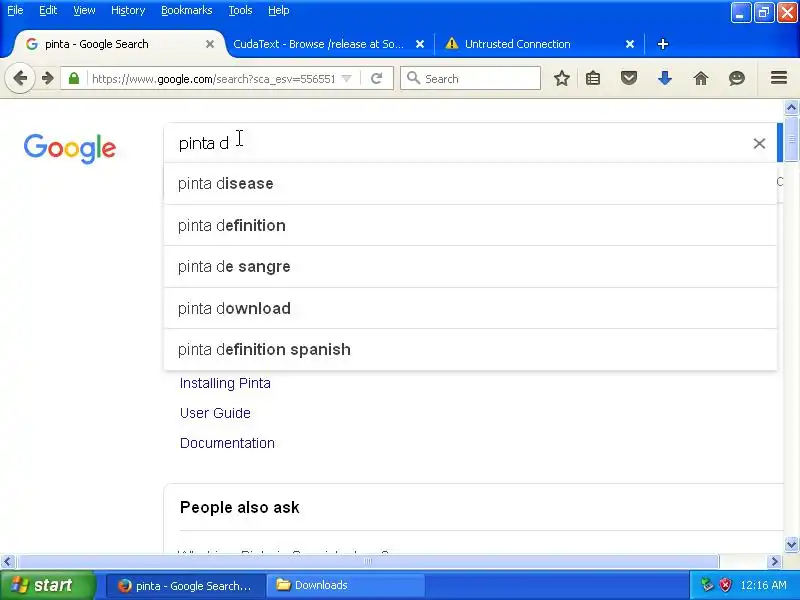Open the Installing Pinta link
The width and height of the screenshot is (800, 600).
click(225, 383)
